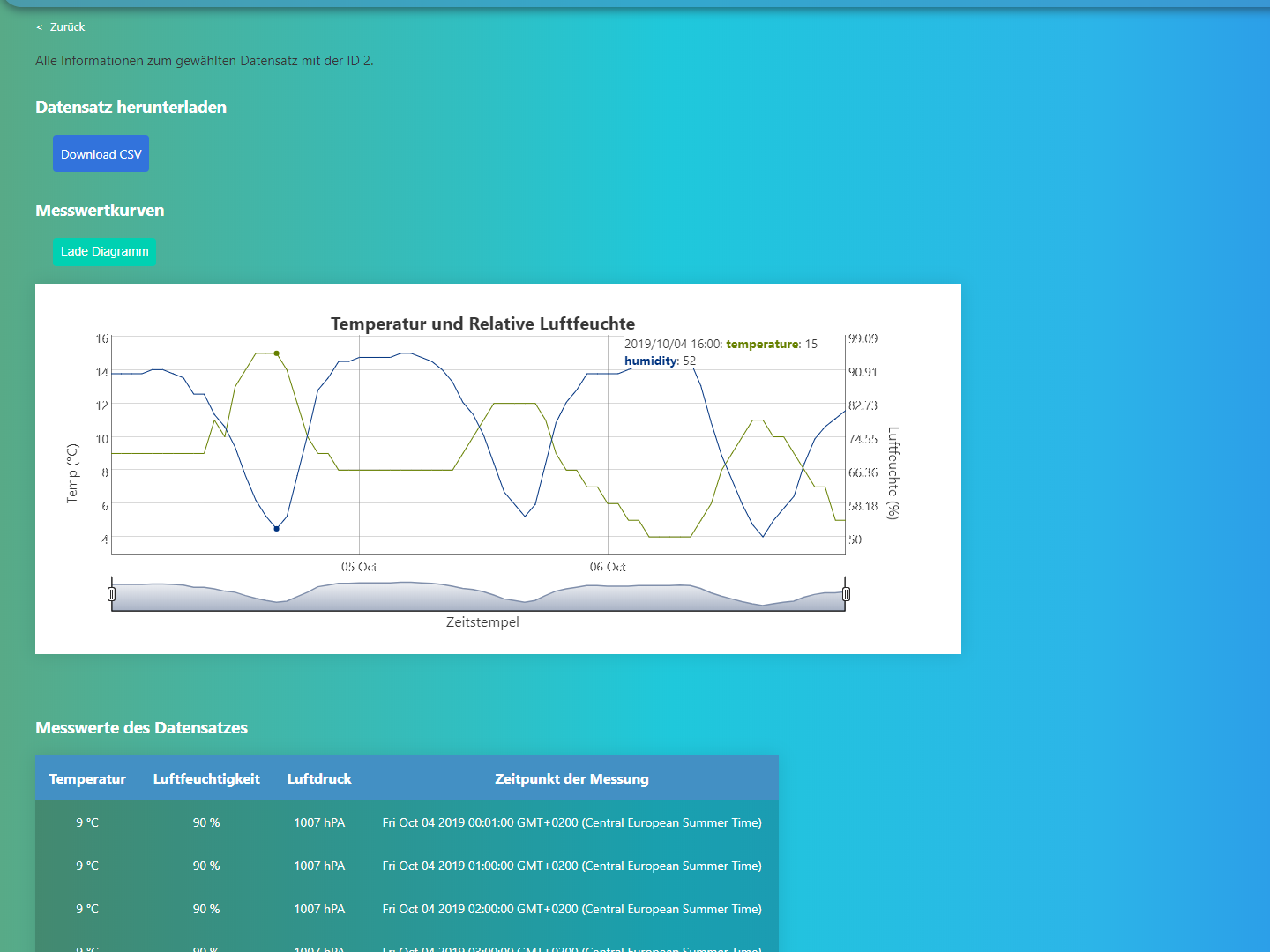The height and width of the screenshot is (952, 1270).
Task: Click the Messwertkurven heading
Action: click(x=100, y=211)
